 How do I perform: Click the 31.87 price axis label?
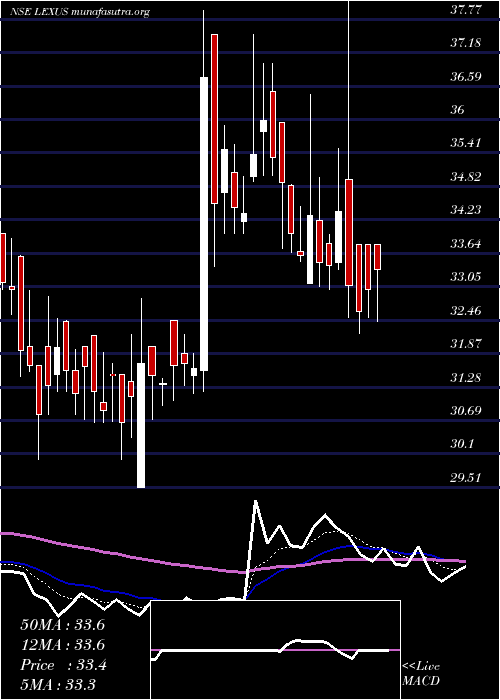(466, 344)
